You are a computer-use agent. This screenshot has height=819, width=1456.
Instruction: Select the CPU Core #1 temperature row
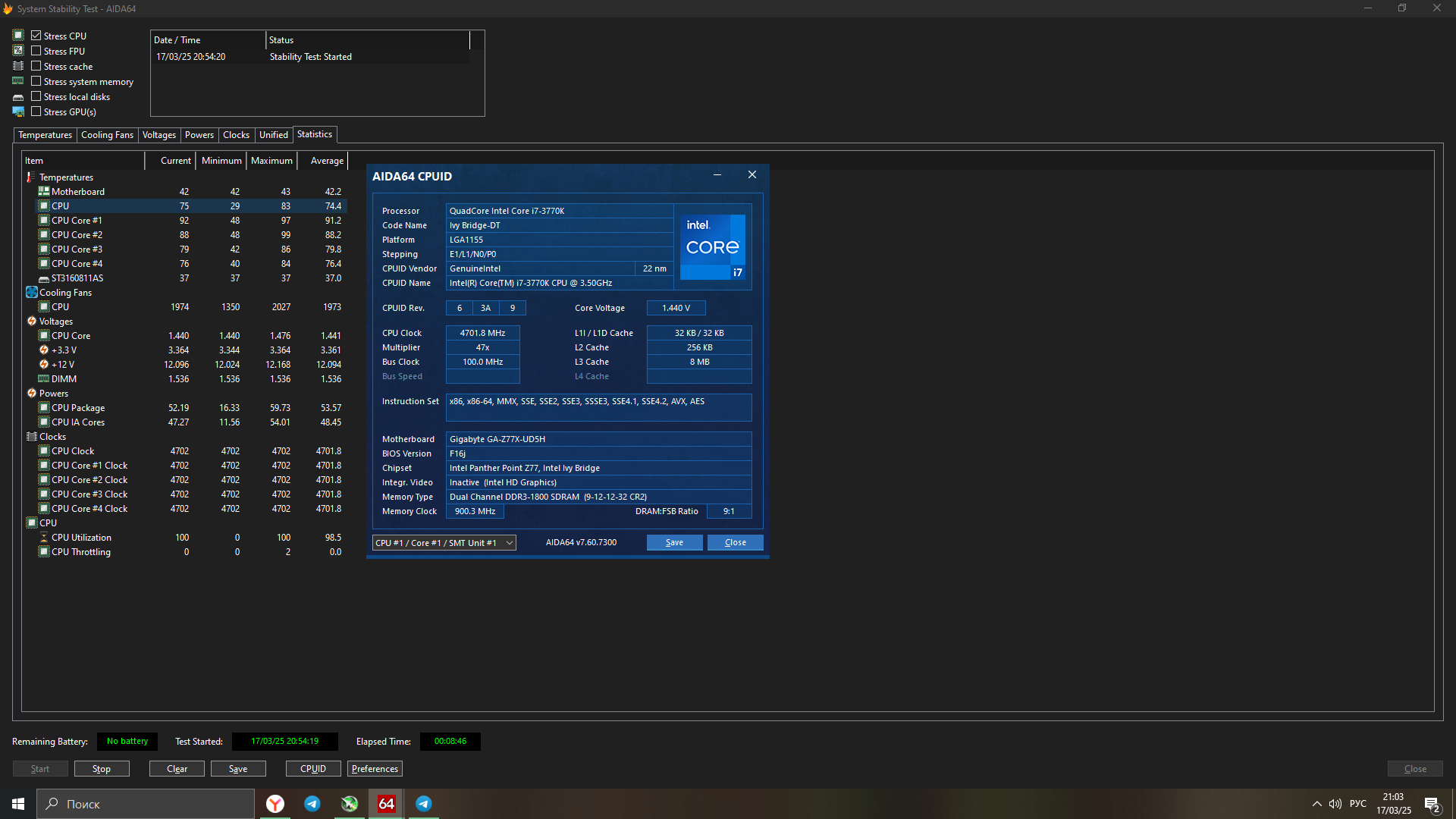coord(77,221)
